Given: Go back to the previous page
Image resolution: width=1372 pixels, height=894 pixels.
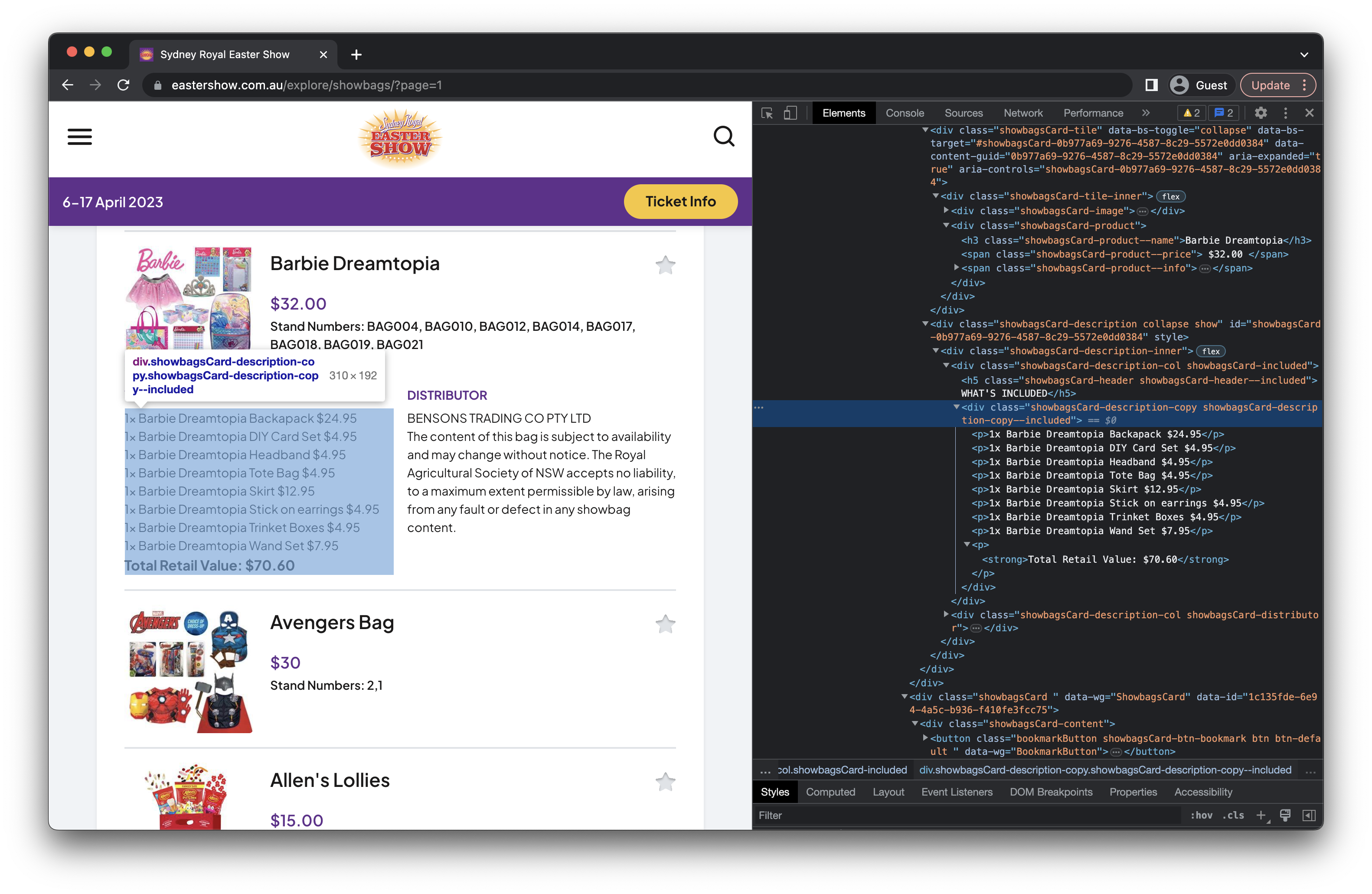Looking at the screenshot, I should [68, 85].
